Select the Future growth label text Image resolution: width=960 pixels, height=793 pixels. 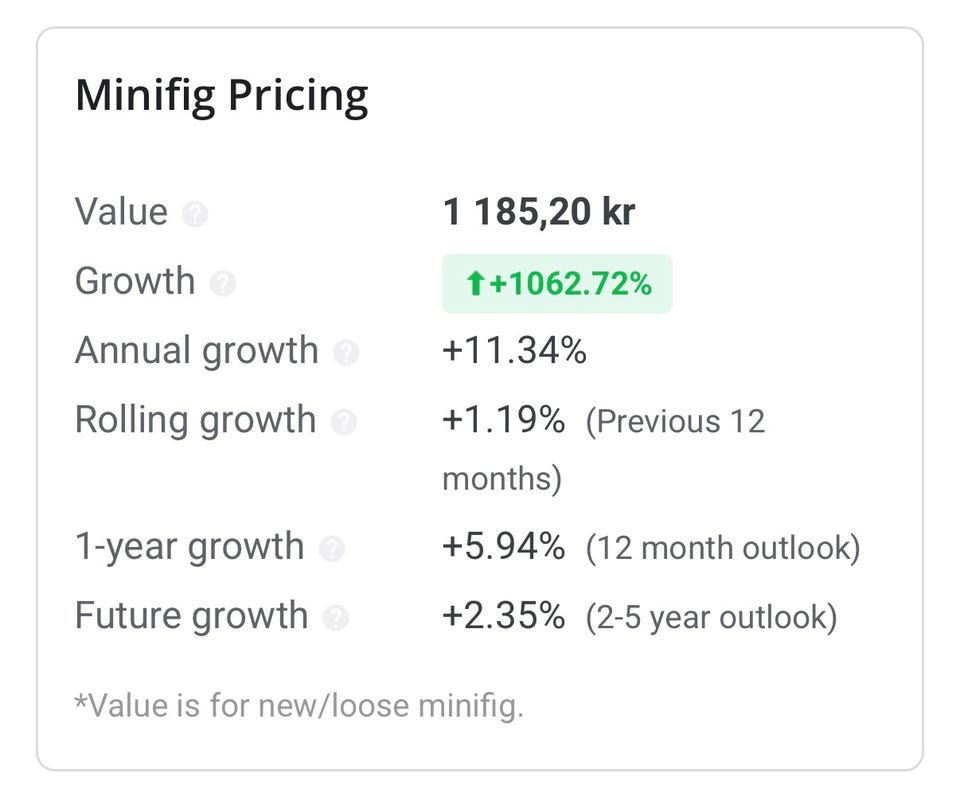[192, 616]
